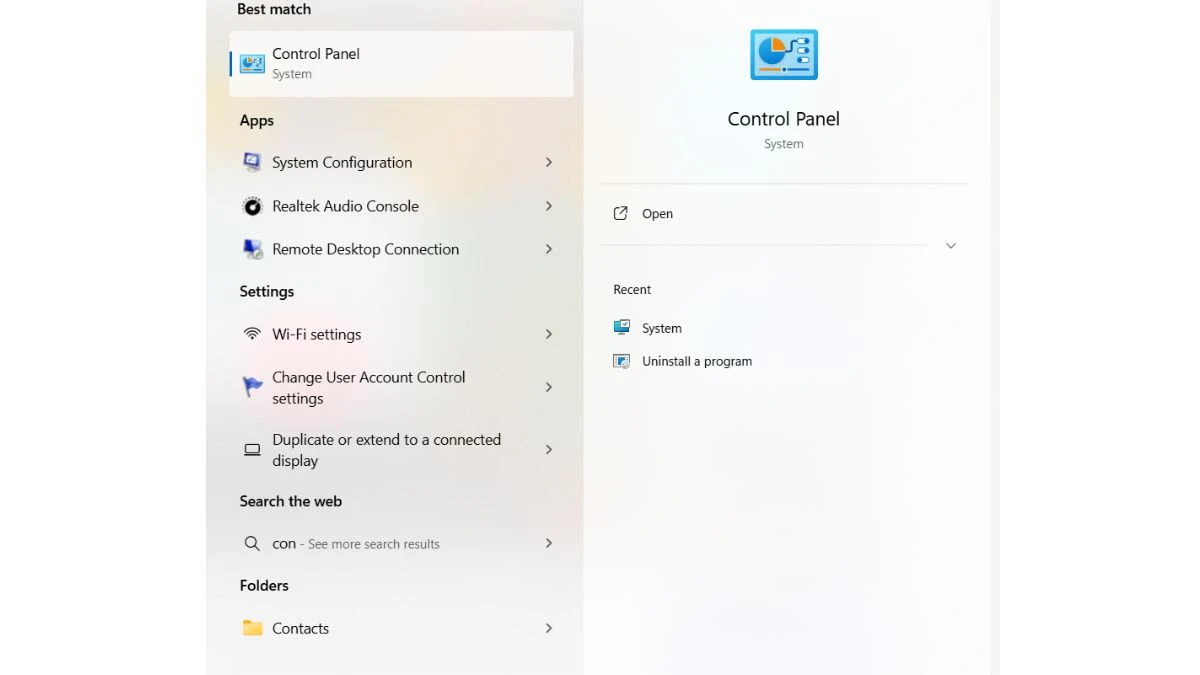Click the Control Panel title in preview
The height and width of the screenshot is (675, 1200).
(784, 119)
